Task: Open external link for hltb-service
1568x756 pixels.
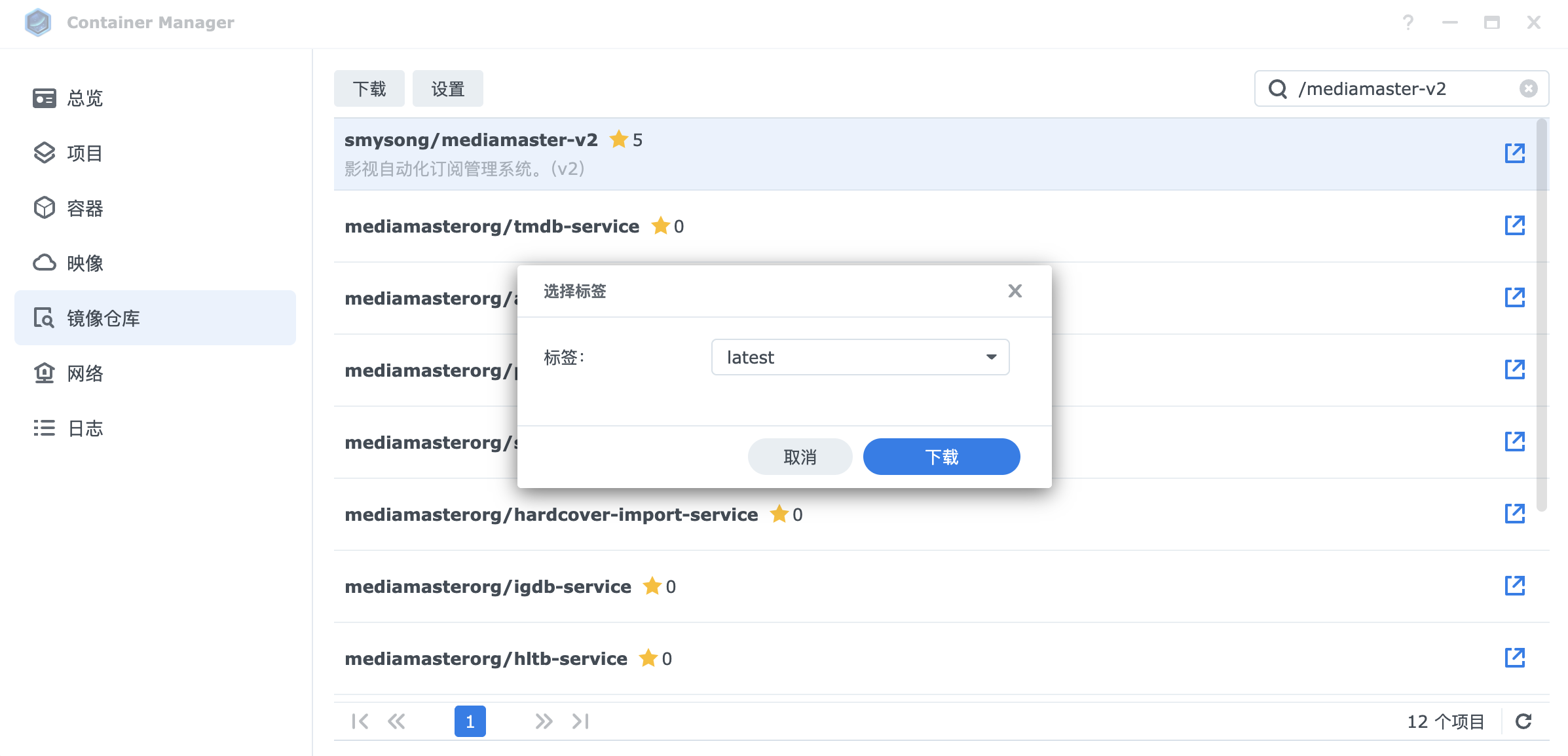Action: pos(1514,658)
